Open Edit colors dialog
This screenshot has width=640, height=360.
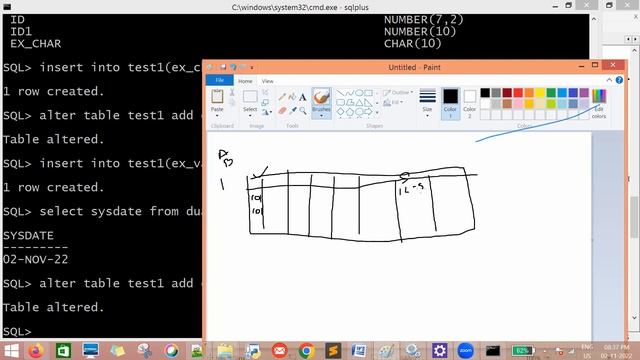point(599,104)
